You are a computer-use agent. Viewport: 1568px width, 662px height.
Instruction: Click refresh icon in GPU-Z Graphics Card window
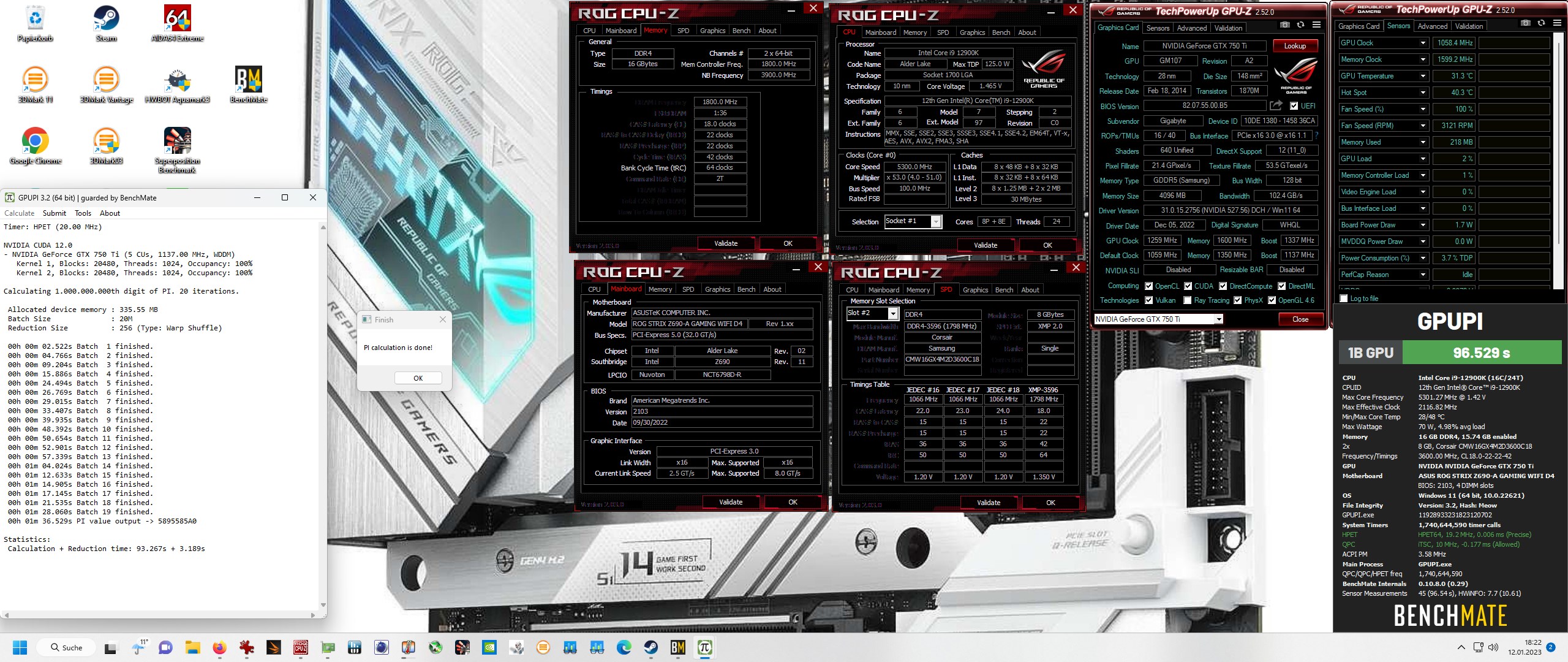click(x=1300, y=25)
